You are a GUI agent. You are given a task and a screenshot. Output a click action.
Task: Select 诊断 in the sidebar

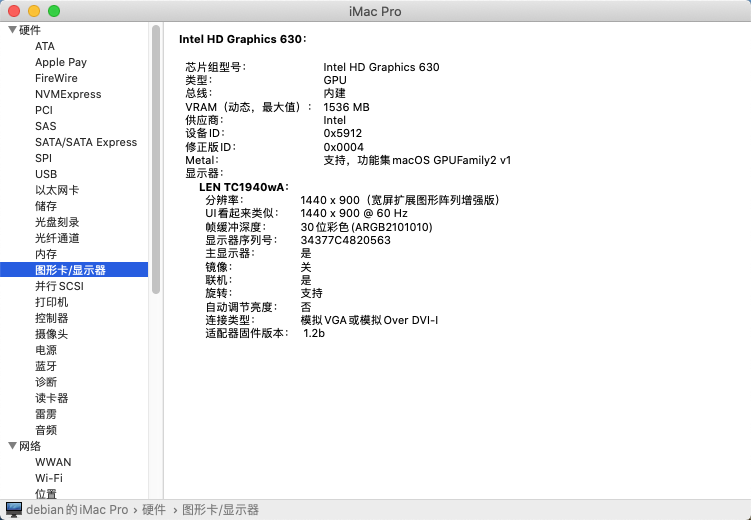[x=46, y=382]
